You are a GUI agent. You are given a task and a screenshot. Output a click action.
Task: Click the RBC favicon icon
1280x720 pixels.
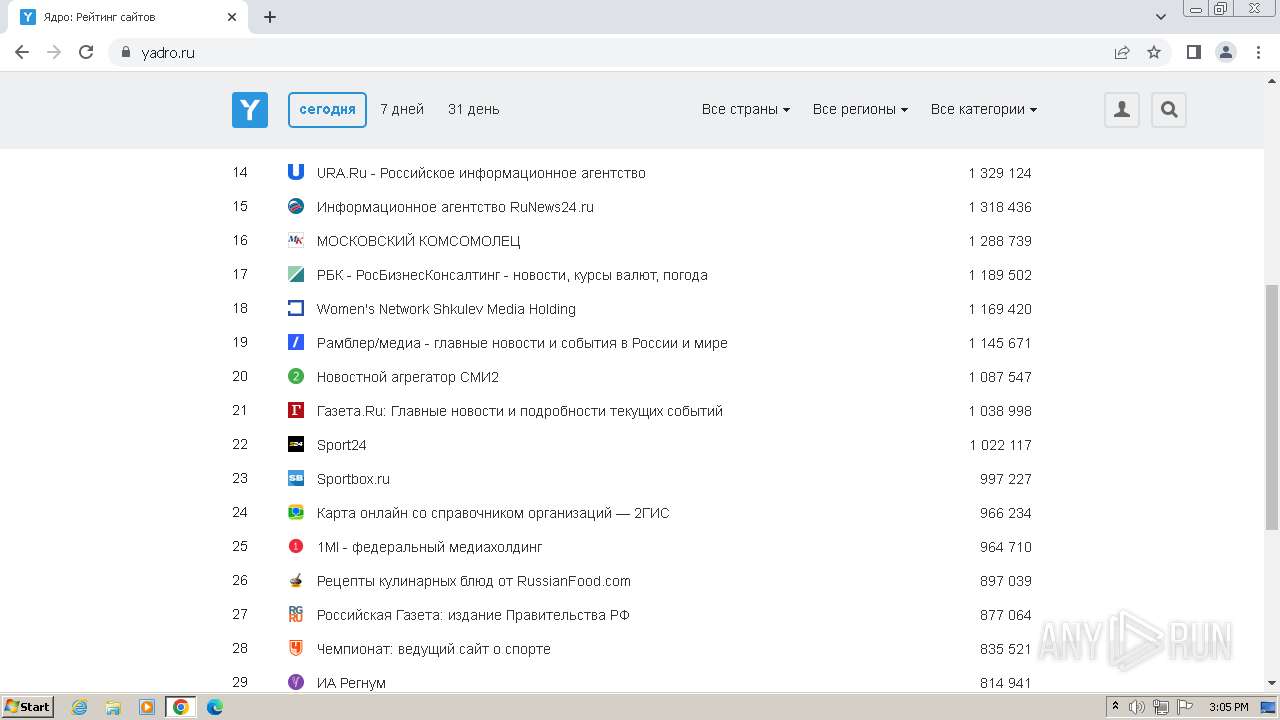point(296,274)
